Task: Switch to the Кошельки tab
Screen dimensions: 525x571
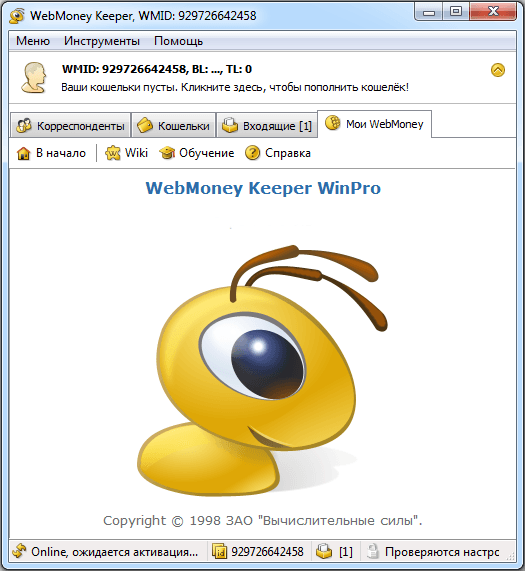Action: 173,126
